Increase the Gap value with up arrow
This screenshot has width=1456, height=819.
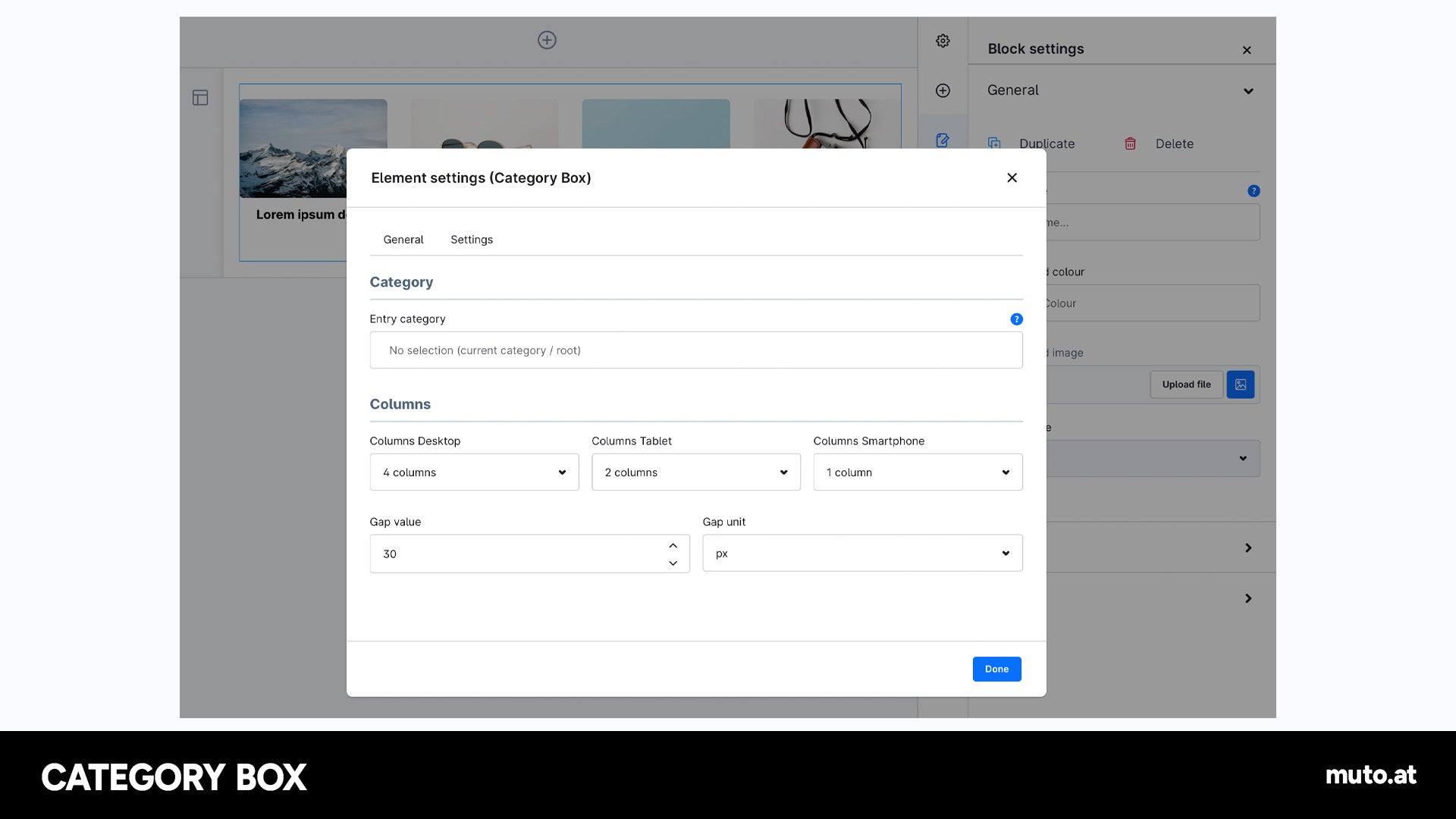673,545
